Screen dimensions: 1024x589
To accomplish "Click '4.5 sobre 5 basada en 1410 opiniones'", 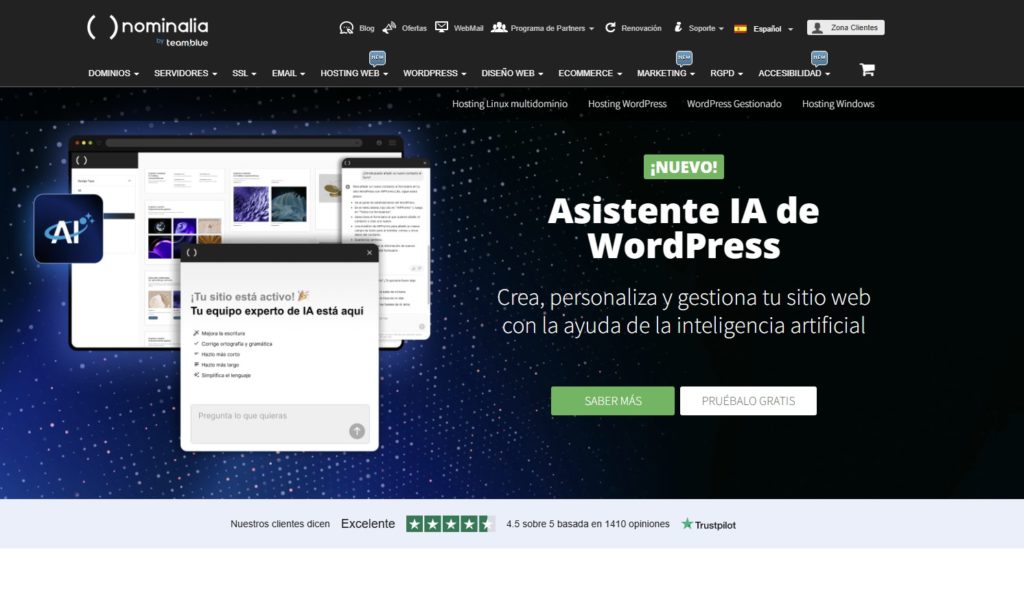I will tap(588, 524).
